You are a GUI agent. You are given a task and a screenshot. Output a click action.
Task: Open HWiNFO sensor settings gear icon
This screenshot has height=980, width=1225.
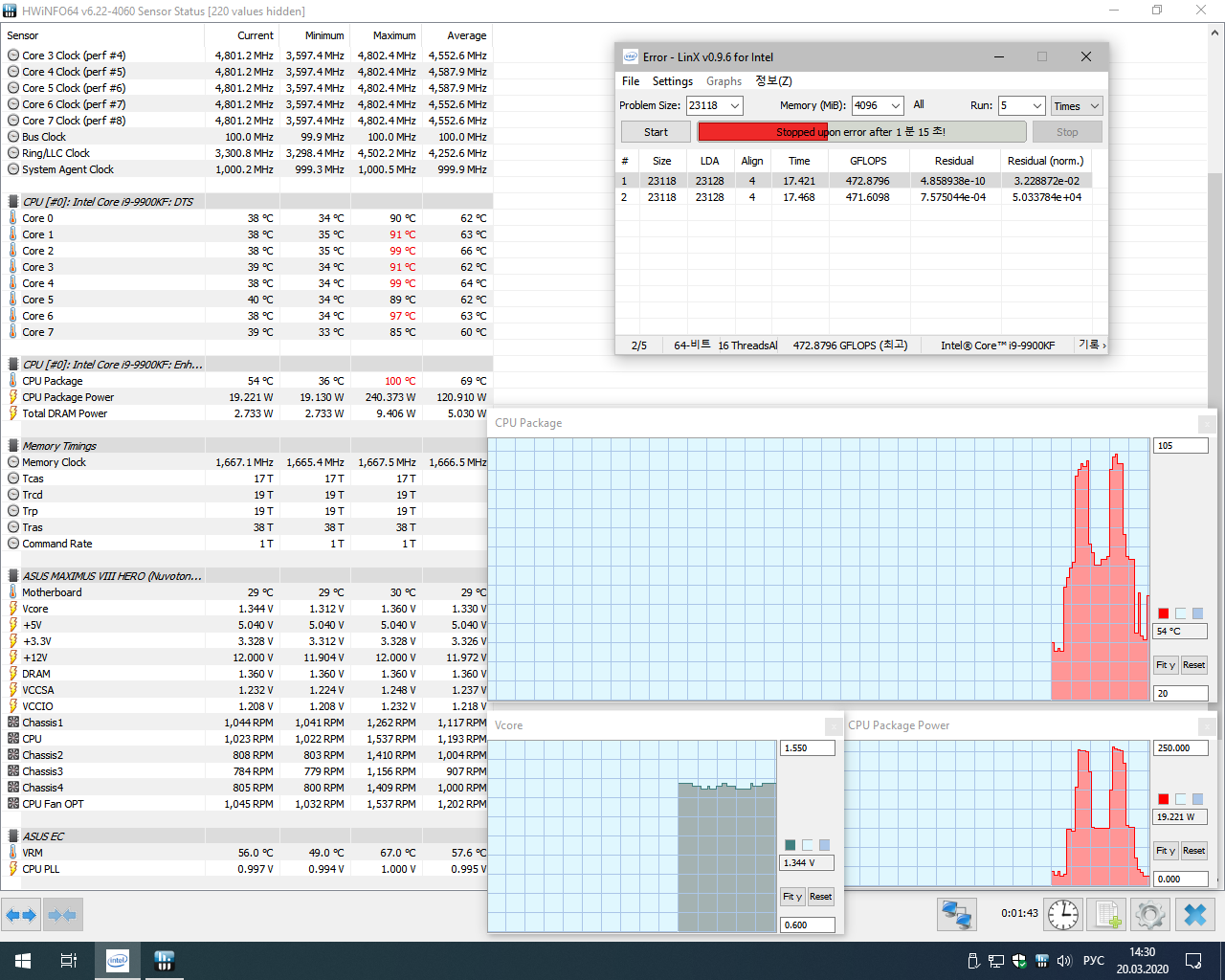(x=1150, y=915)
